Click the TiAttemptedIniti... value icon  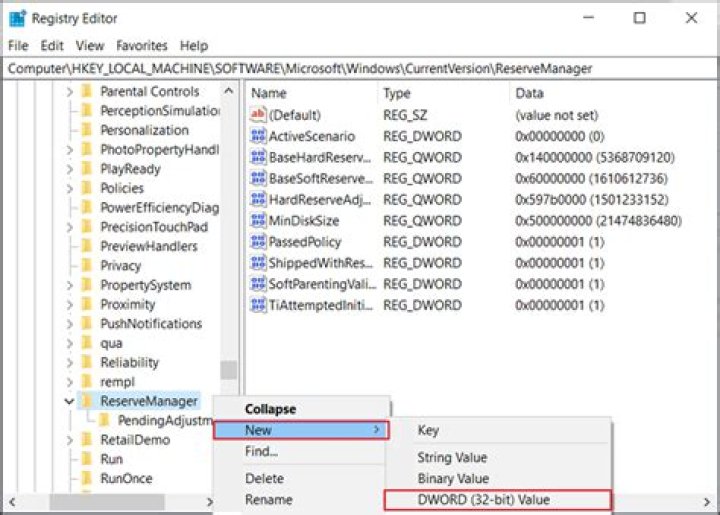[x=258, y=305]
